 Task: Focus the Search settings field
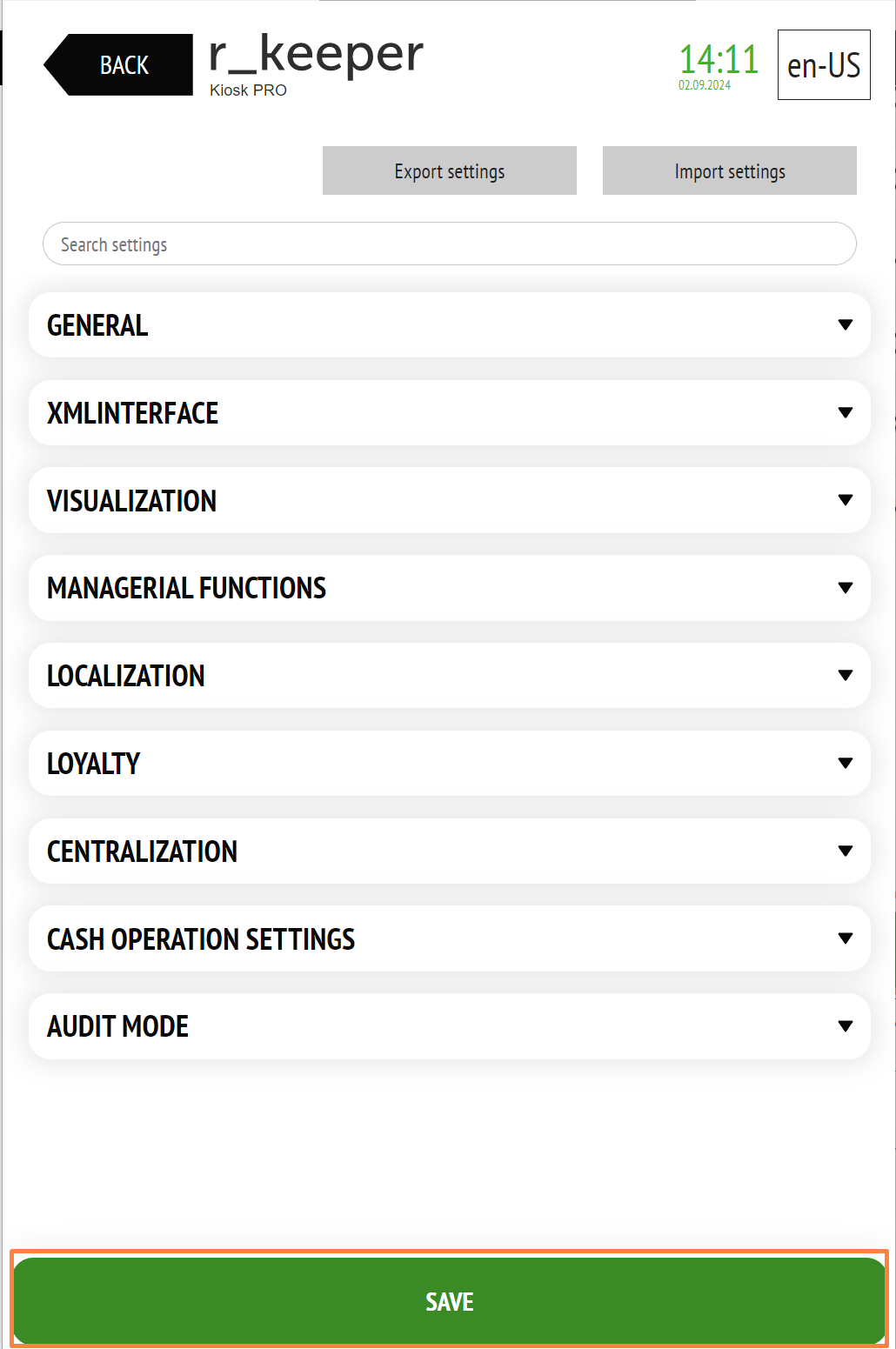coord(450,244)
